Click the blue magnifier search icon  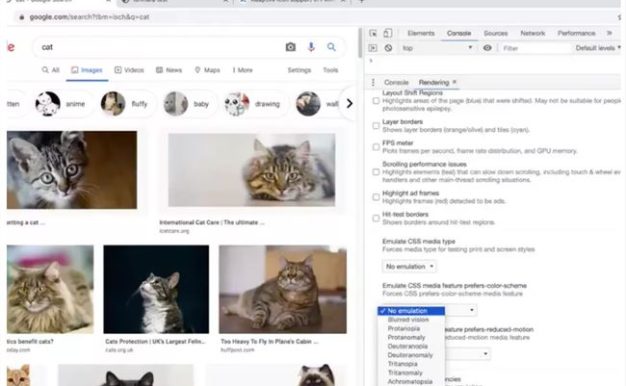[x=331, y=47]
